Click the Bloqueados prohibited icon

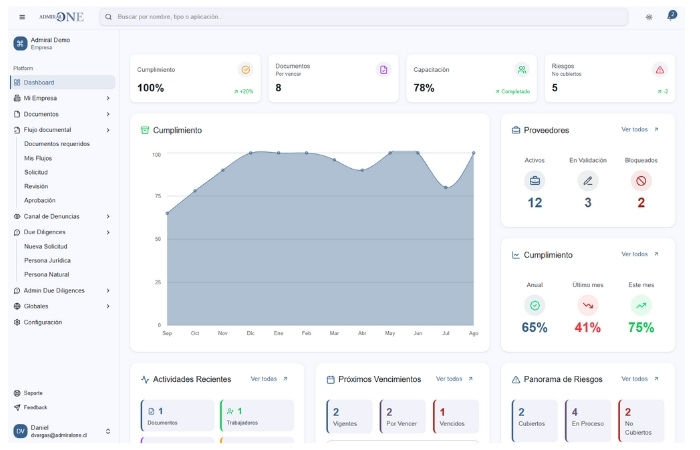(641, 181)
